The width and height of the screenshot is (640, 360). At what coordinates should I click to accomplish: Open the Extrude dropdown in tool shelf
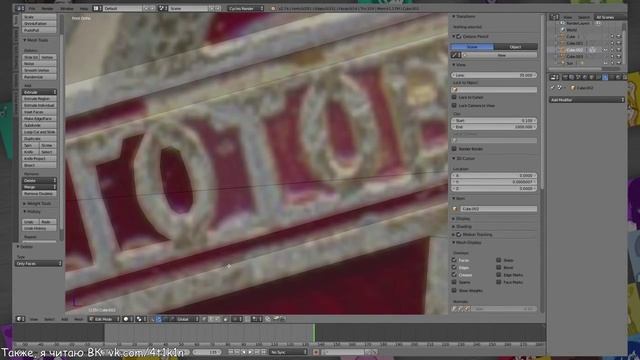(x=39, y=92)
